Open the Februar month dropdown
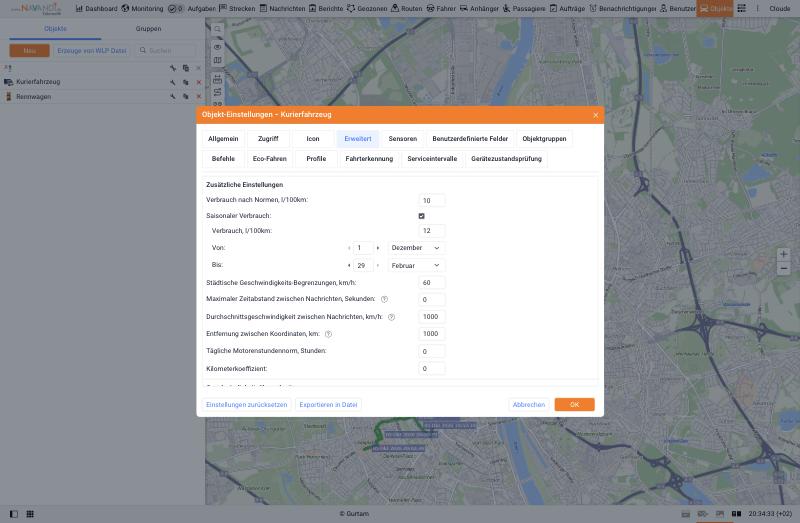 point(416,265)
